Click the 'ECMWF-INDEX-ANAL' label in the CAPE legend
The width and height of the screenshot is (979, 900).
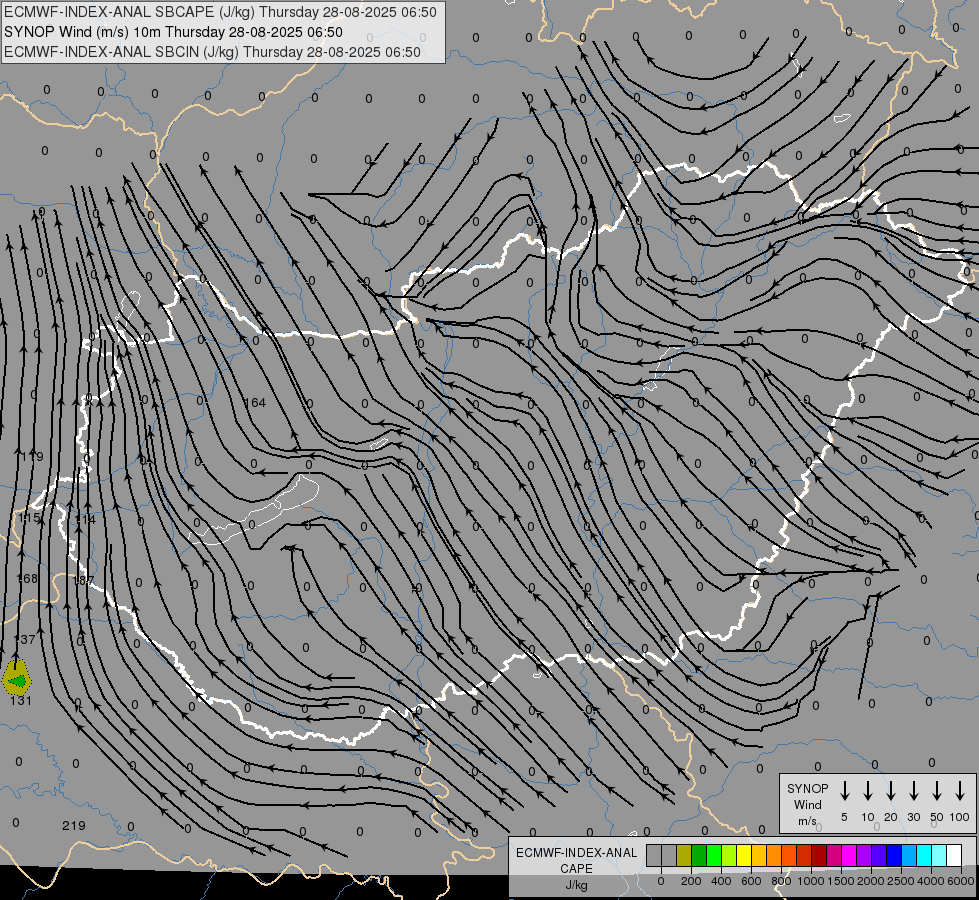pyautogui.click(x=576, y=853)
